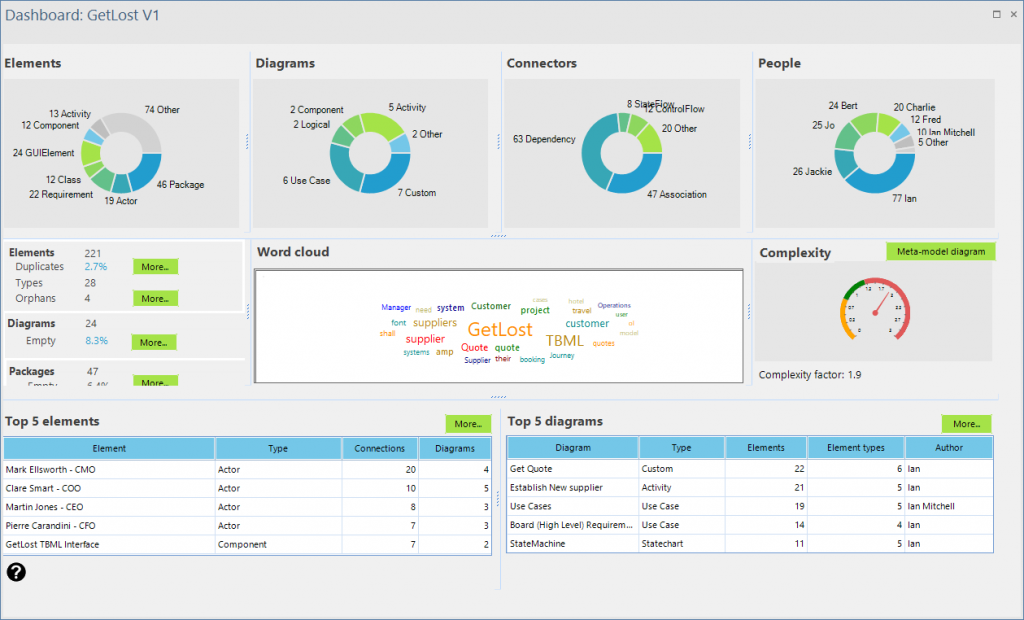The image size is (1024, 620).
Task: Sort elements table by Connections column
Action: tap(380, 448)
